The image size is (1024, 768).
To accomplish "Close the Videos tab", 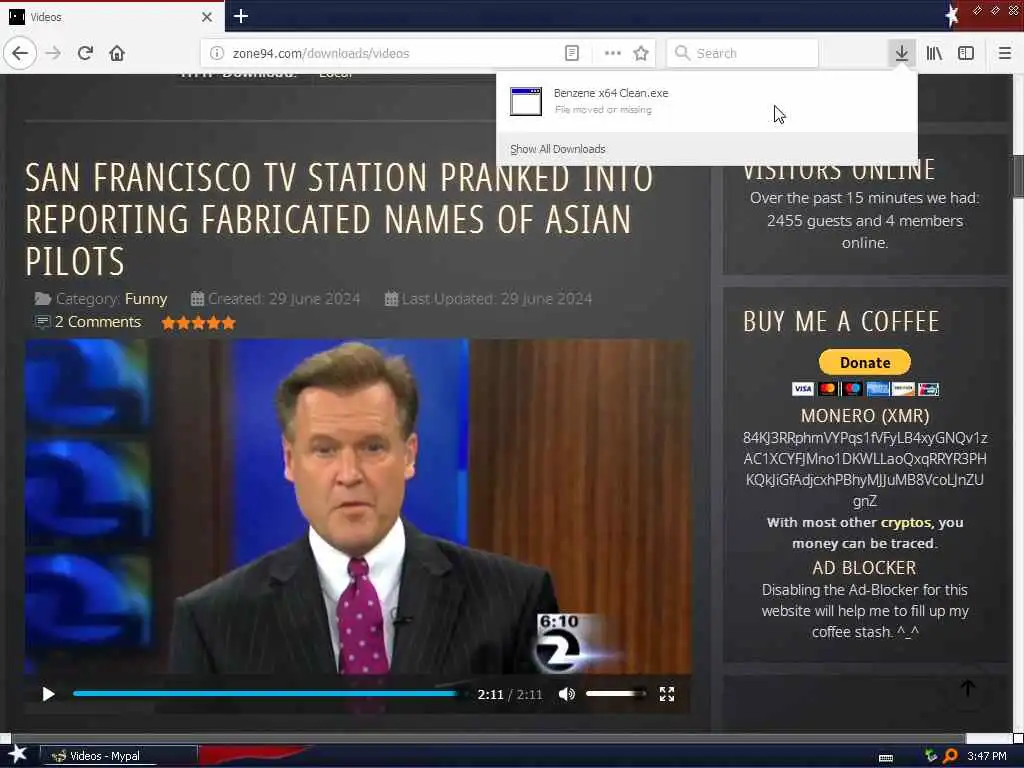I will 207,16.
